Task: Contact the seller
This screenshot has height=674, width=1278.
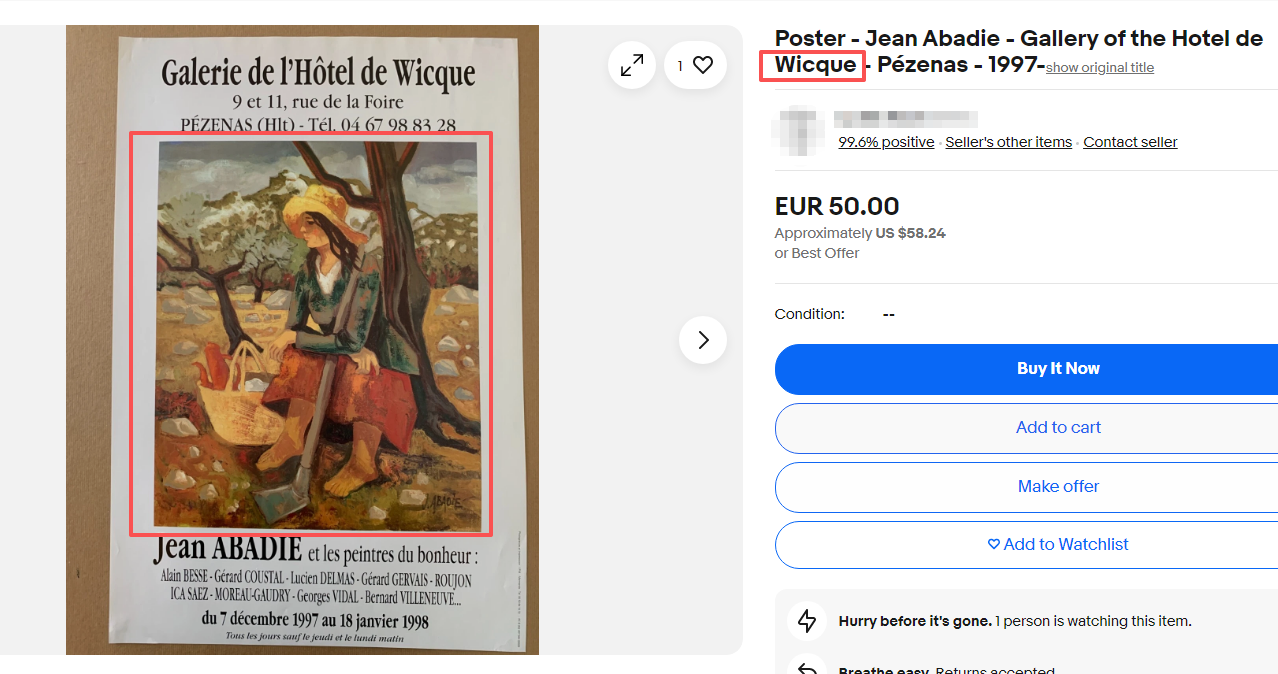Action: pyautogui.click(x=1130, y=142)
